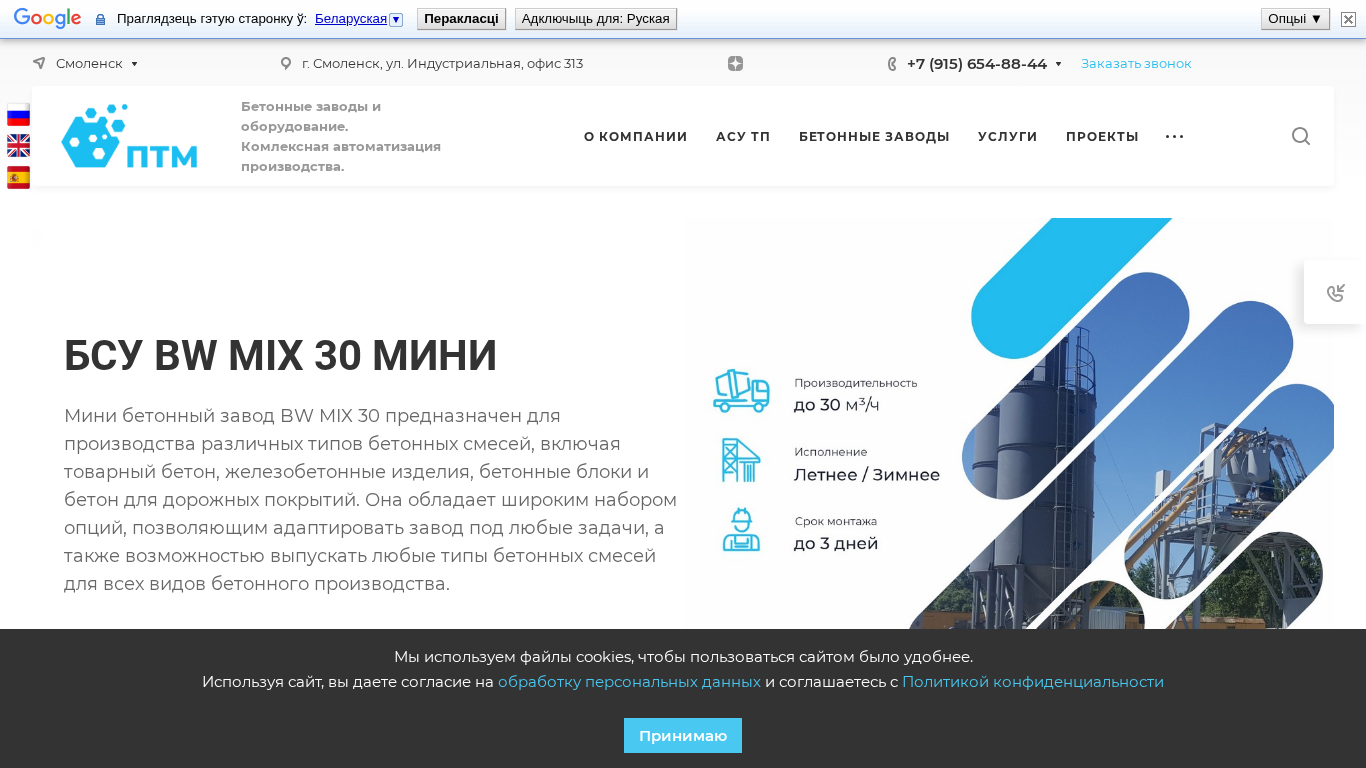
Task: Switch site language to English flag
Action: pos(18,146)
